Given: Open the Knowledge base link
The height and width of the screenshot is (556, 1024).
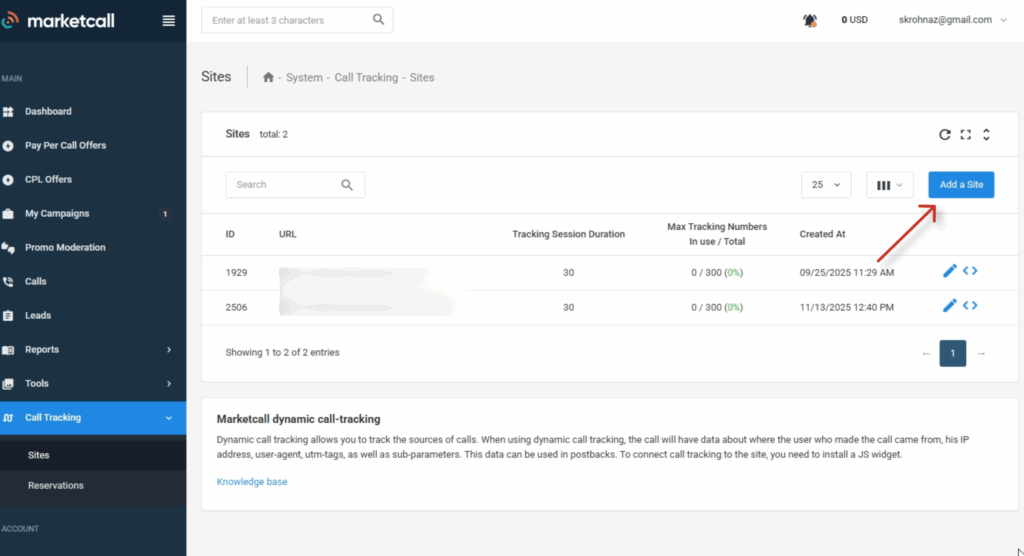Looking at the screenshot, I should tap(252, 481).
